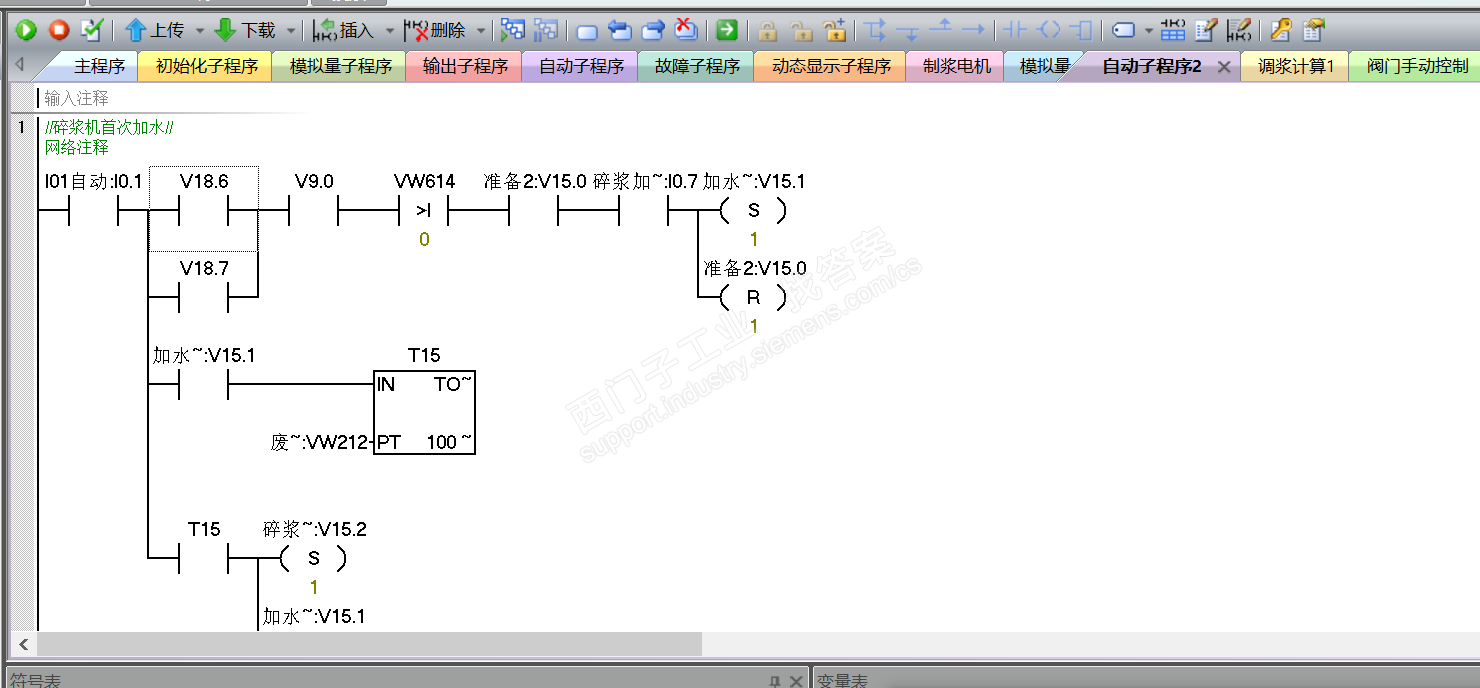Screen dimensions: 1480x688
Task: Click the Upload (上传) button
Action: [x=154, y=30]
